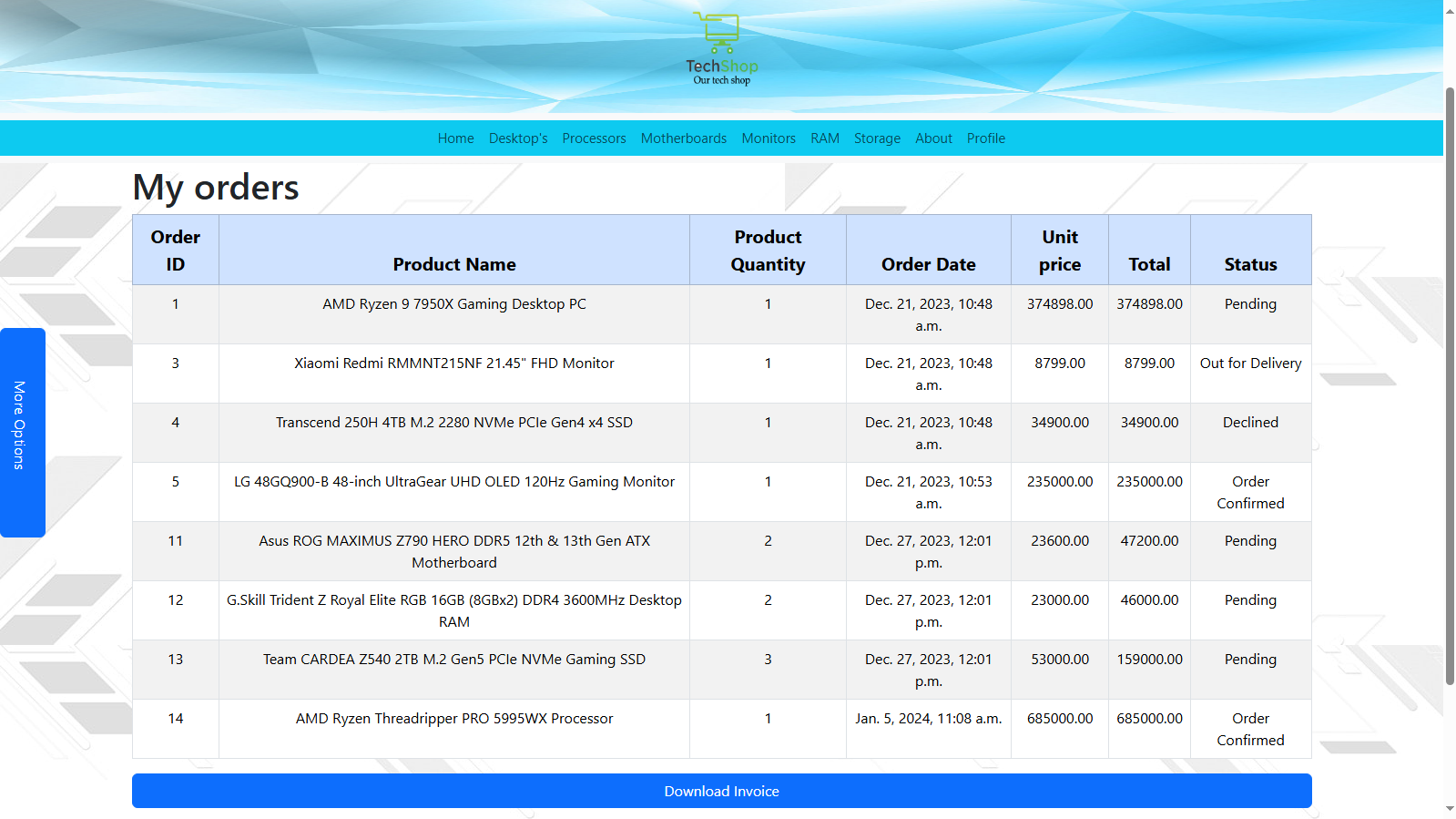Click the total 159000.00 cell
Image resolution: width=1456 pixels, height=819 pixels.
click(1149, 670)
